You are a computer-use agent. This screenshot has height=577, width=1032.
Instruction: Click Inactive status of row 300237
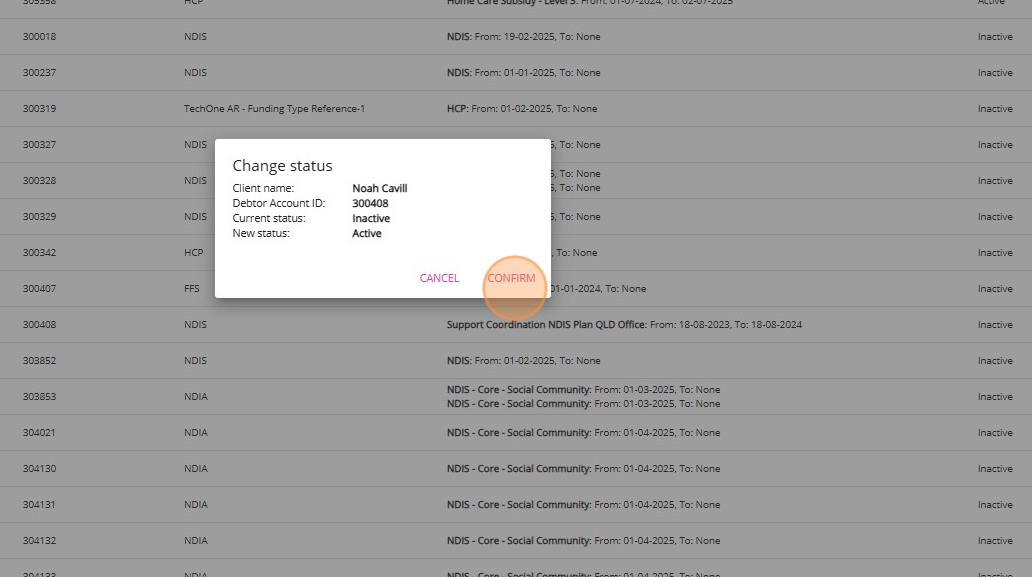[x=995, y=73]
